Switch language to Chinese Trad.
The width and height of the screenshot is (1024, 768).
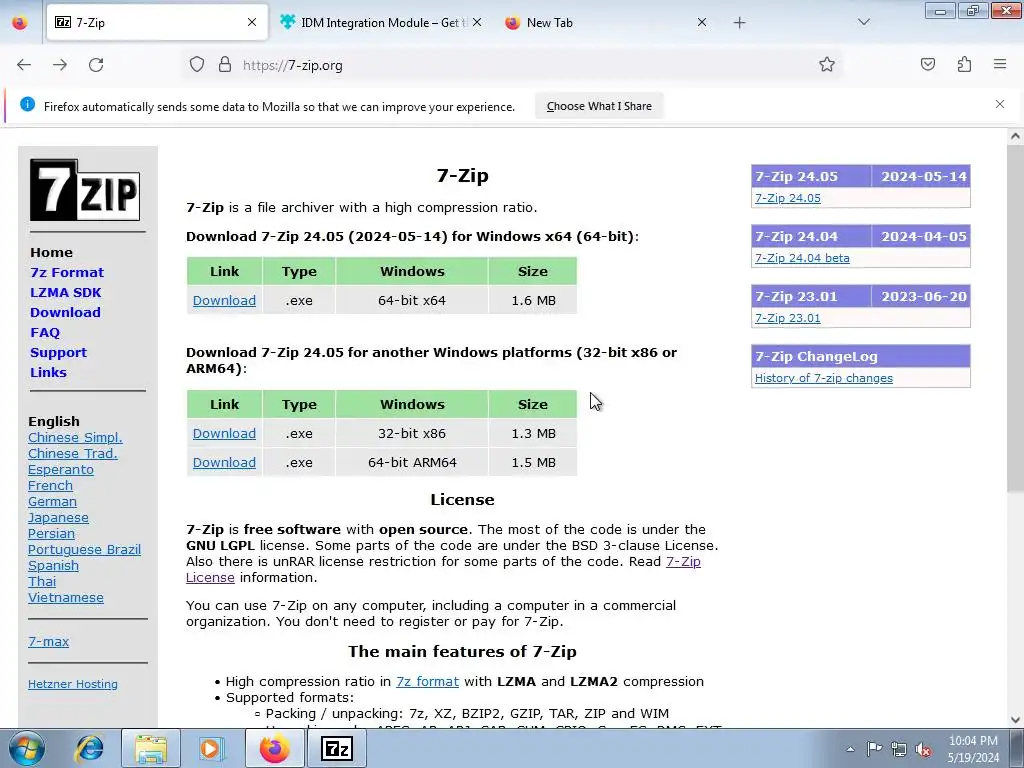pos(72,453)
